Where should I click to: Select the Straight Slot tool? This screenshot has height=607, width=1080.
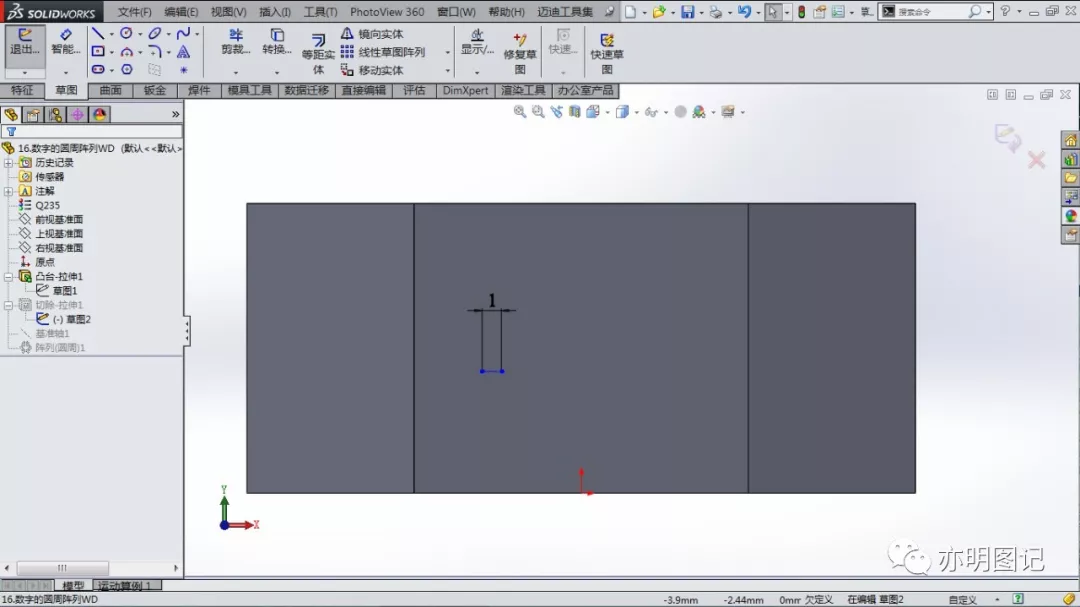click(x=98, y=70)
